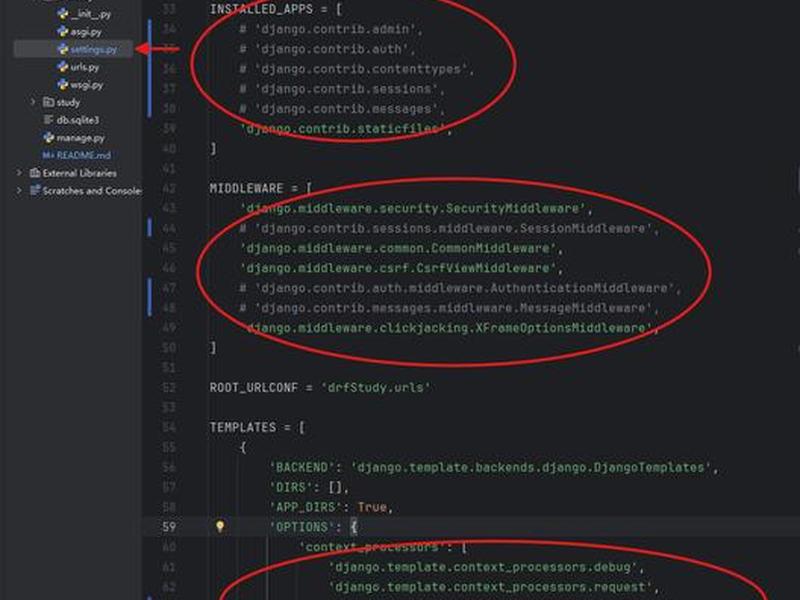The image size is (800, 600).
Task: Expand the study folder chevron
Action: click(x=33, y=102)
